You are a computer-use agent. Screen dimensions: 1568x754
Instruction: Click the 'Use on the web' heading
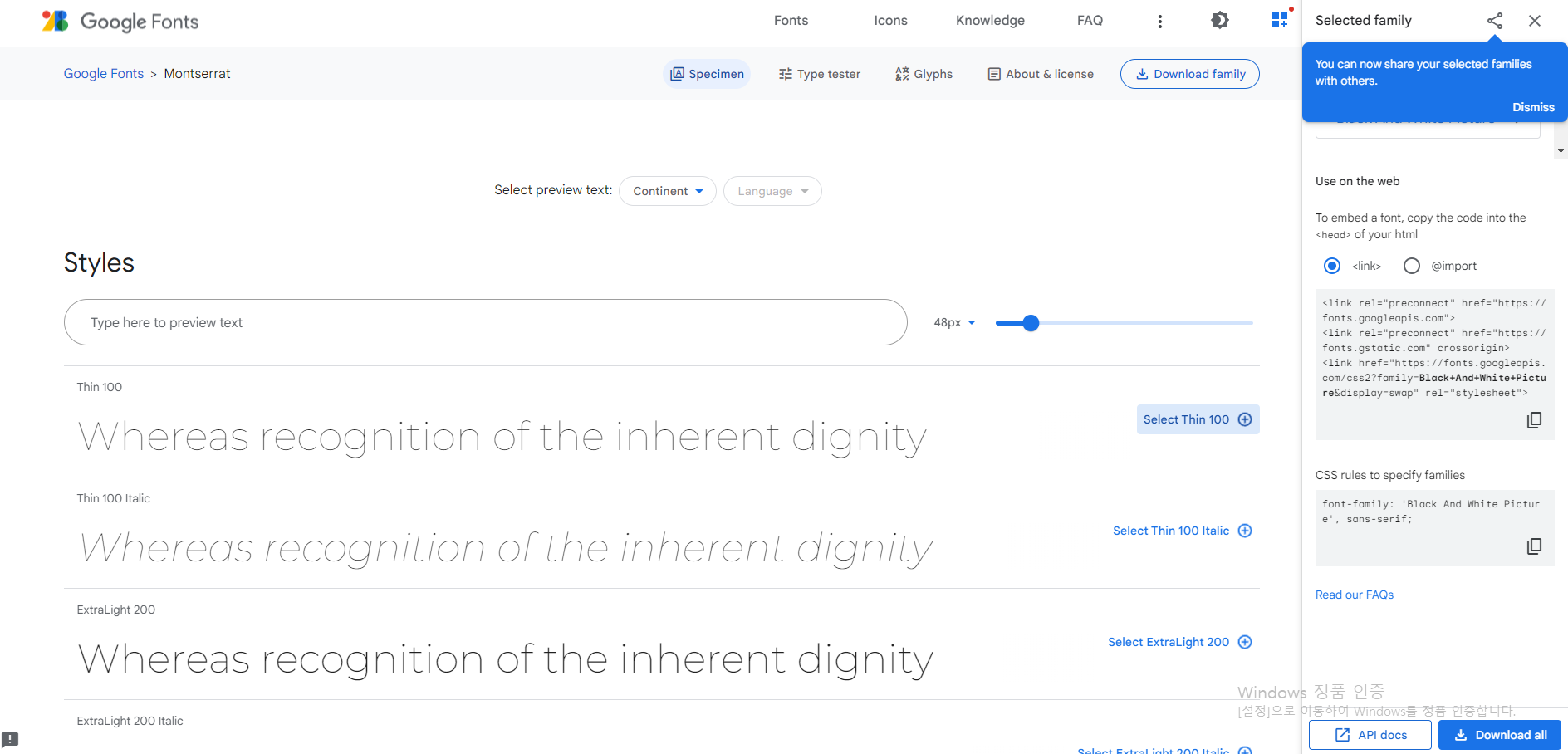pyautogui.click(x=1357, y=181)
